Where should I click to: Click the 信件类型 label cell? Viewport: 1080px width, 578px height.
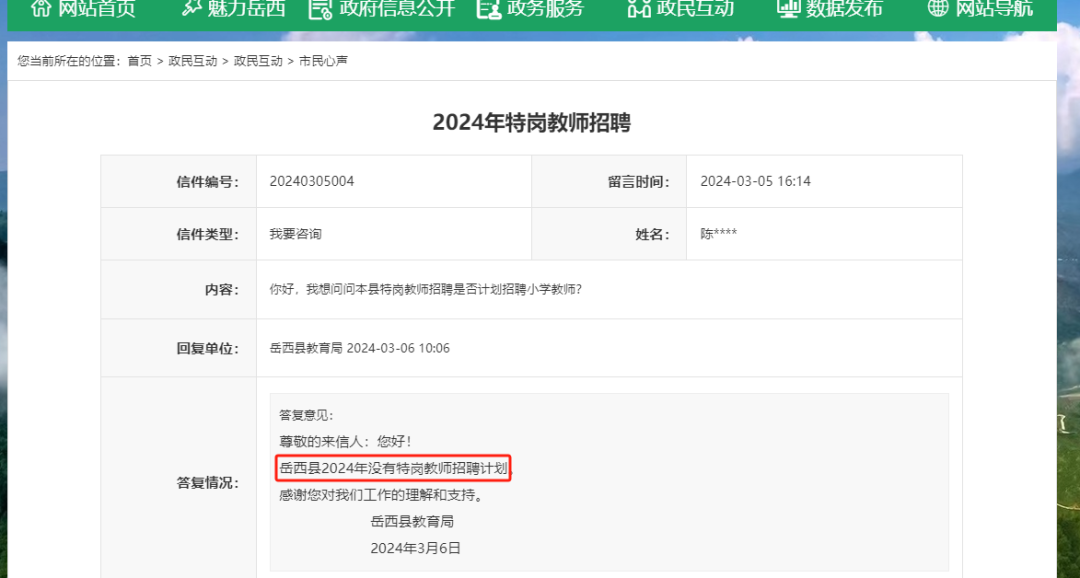179,234
